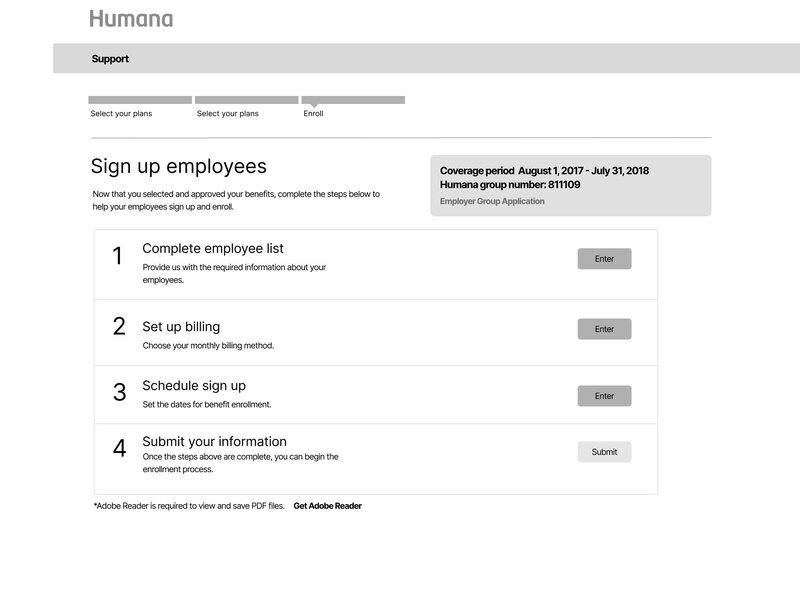Click the coverage period info box

click(x=570, y=186)
